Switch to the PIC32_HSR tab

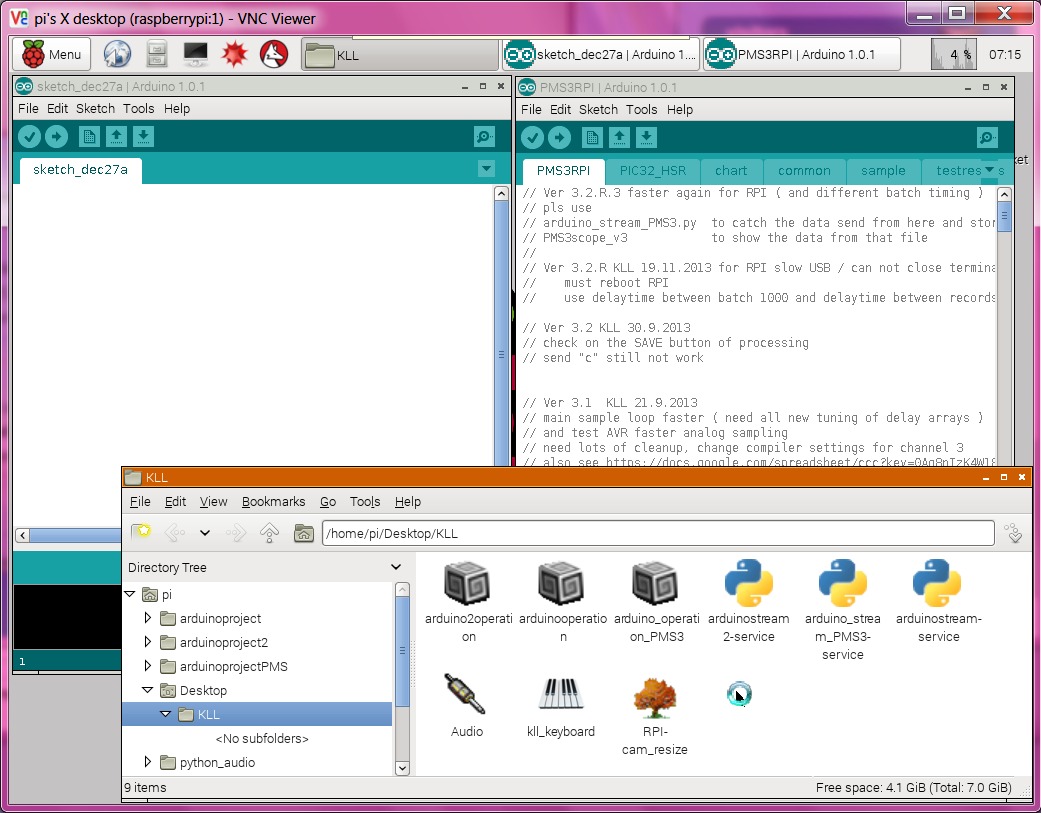(x=653, y=170)
